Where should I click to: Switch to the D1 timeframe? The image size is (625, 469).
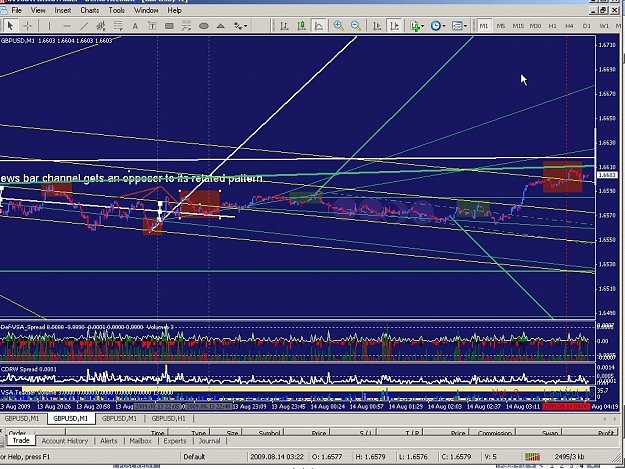[587, 26]
